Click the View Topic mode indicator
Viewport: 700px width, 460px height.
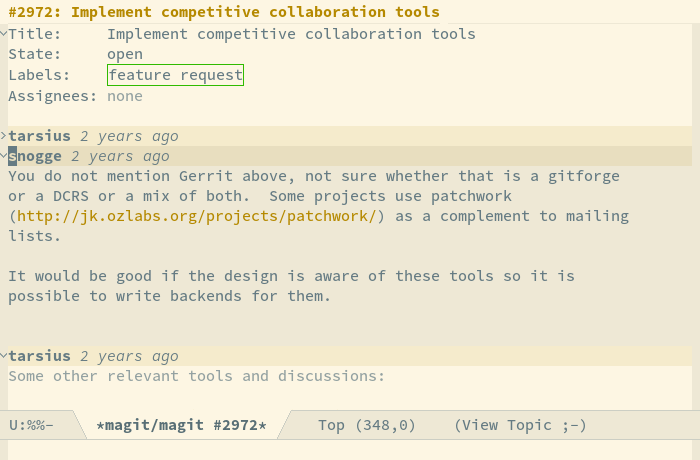(520, 425)
